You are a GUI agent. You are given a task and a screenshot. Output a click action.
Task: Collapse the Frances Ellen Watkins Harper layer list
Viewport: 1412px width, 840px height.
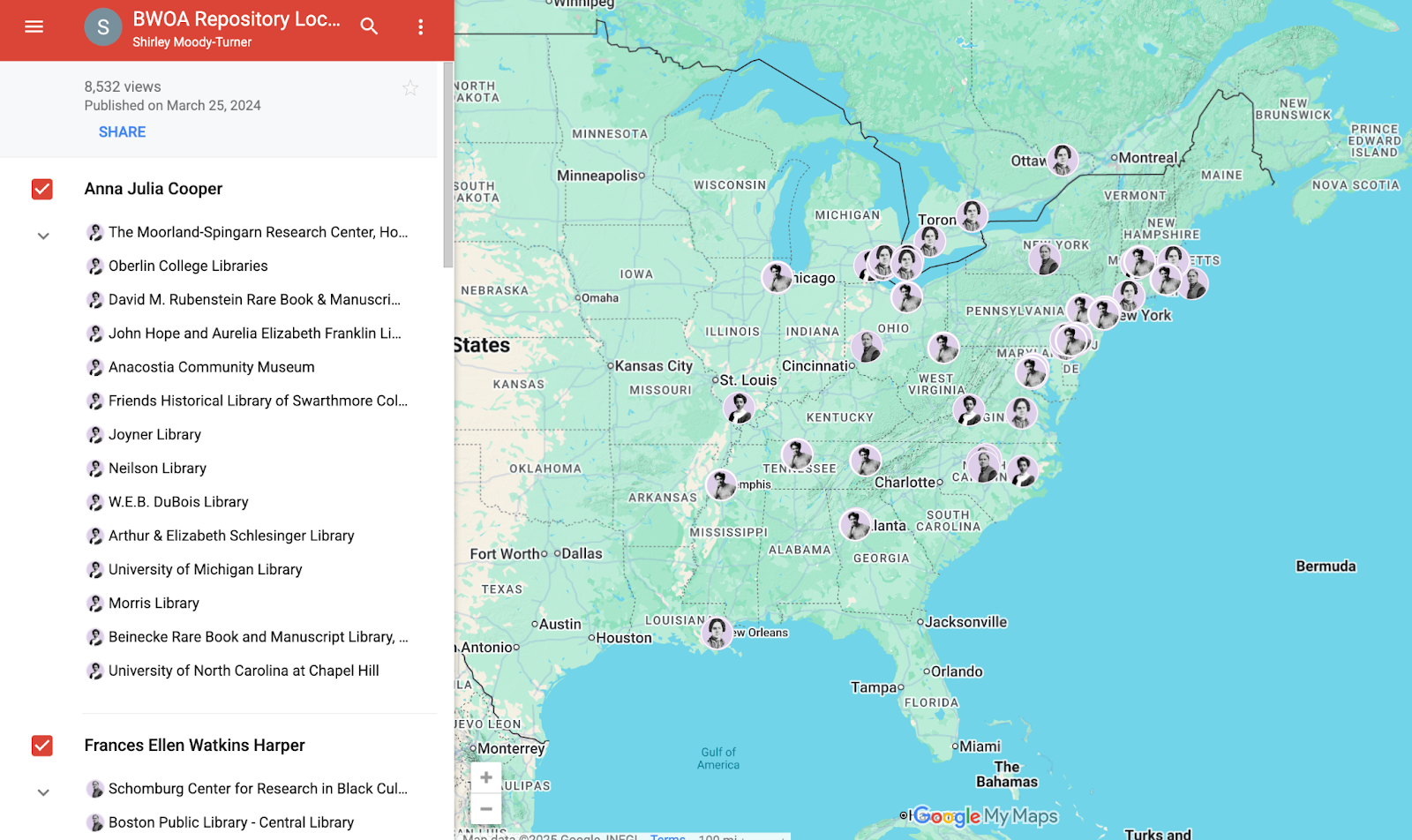click(x=43, y=793)
